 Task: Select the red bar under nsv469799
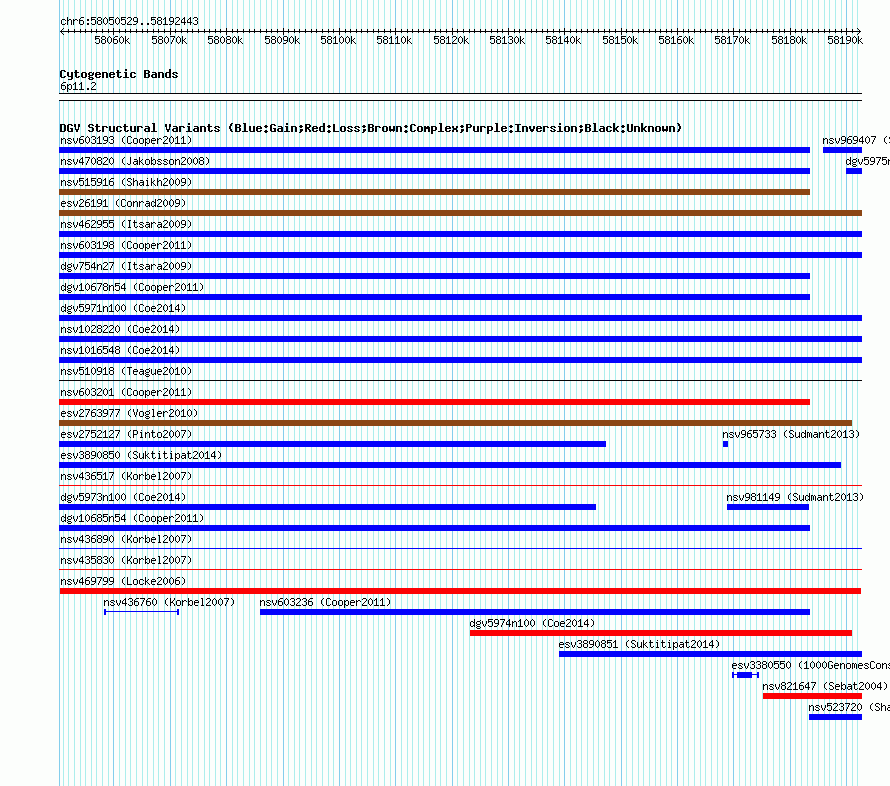click(x=460, y=591)
